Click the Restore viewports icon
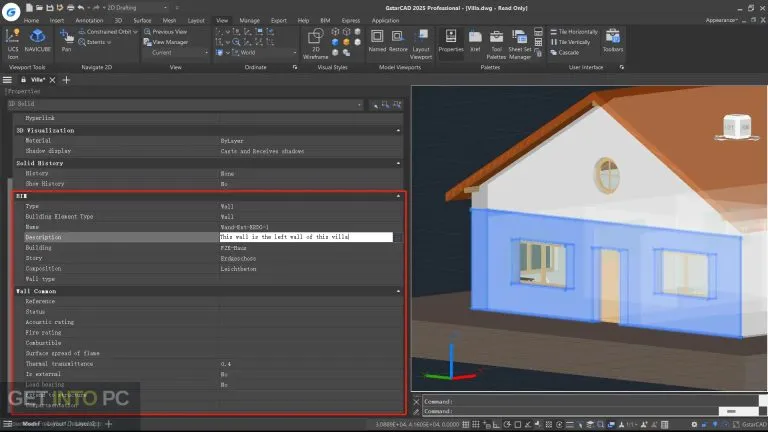Image resolution: width=768 pixels, height=432 pixels. 398,41
